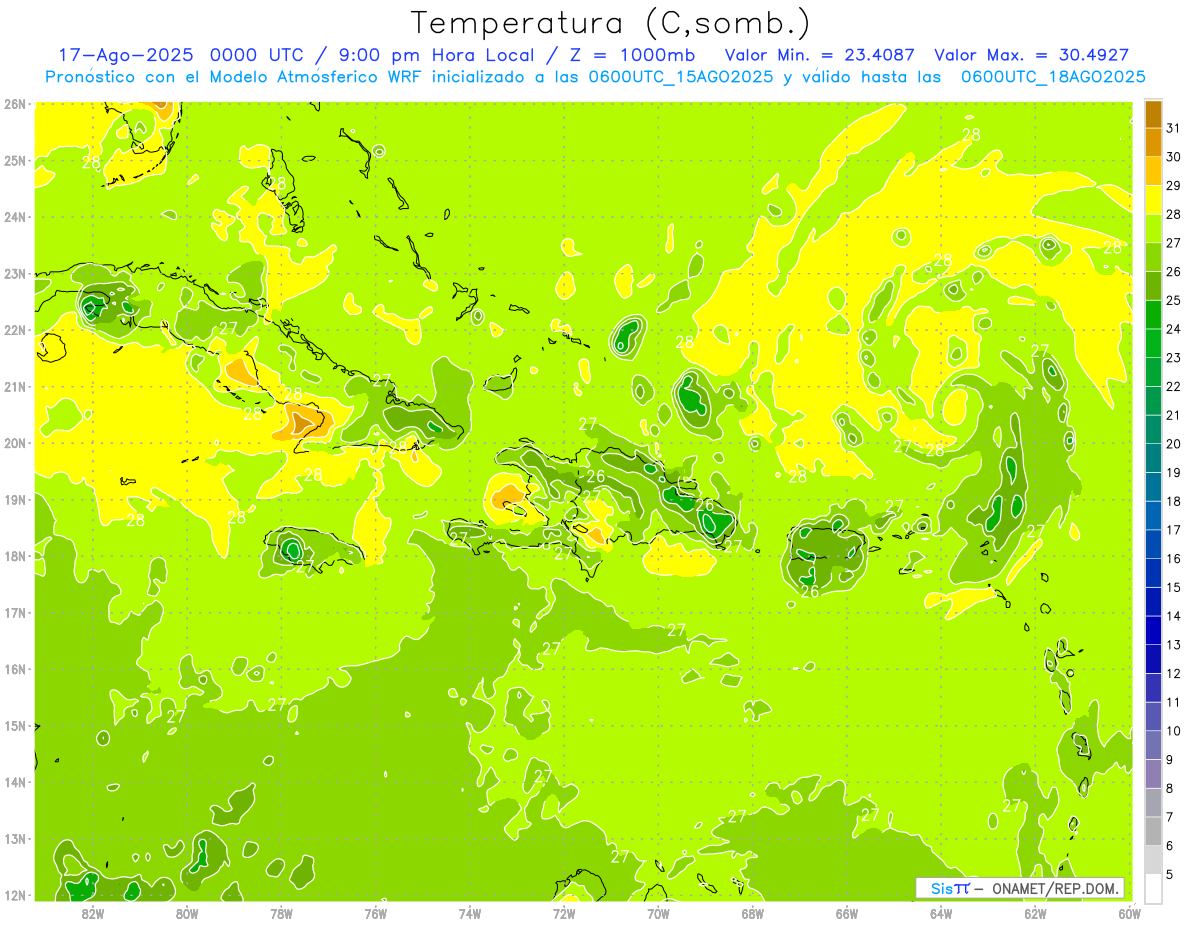This screenshot has width=1200, height=927.
Task: Click the "62W" longitude axis label
Action: click(1035, 913)
